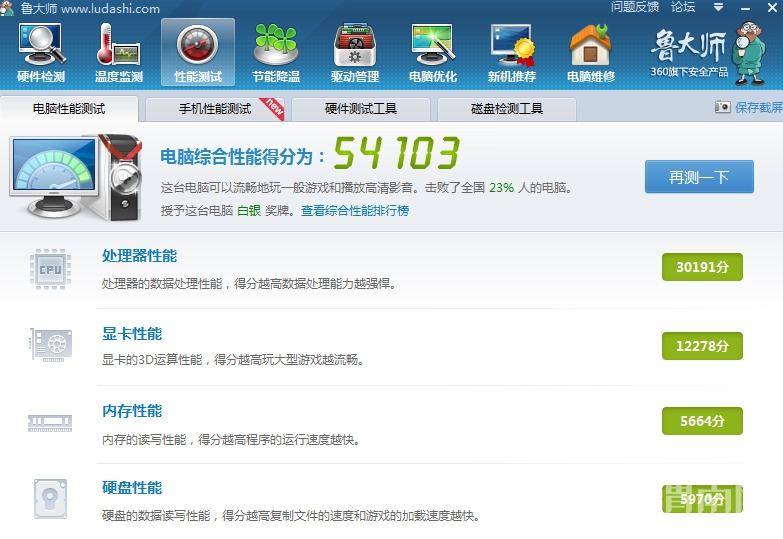Screen dimensions: 783x539
Task: Click the 显卡性能 heading
Action: click(132, 334)
